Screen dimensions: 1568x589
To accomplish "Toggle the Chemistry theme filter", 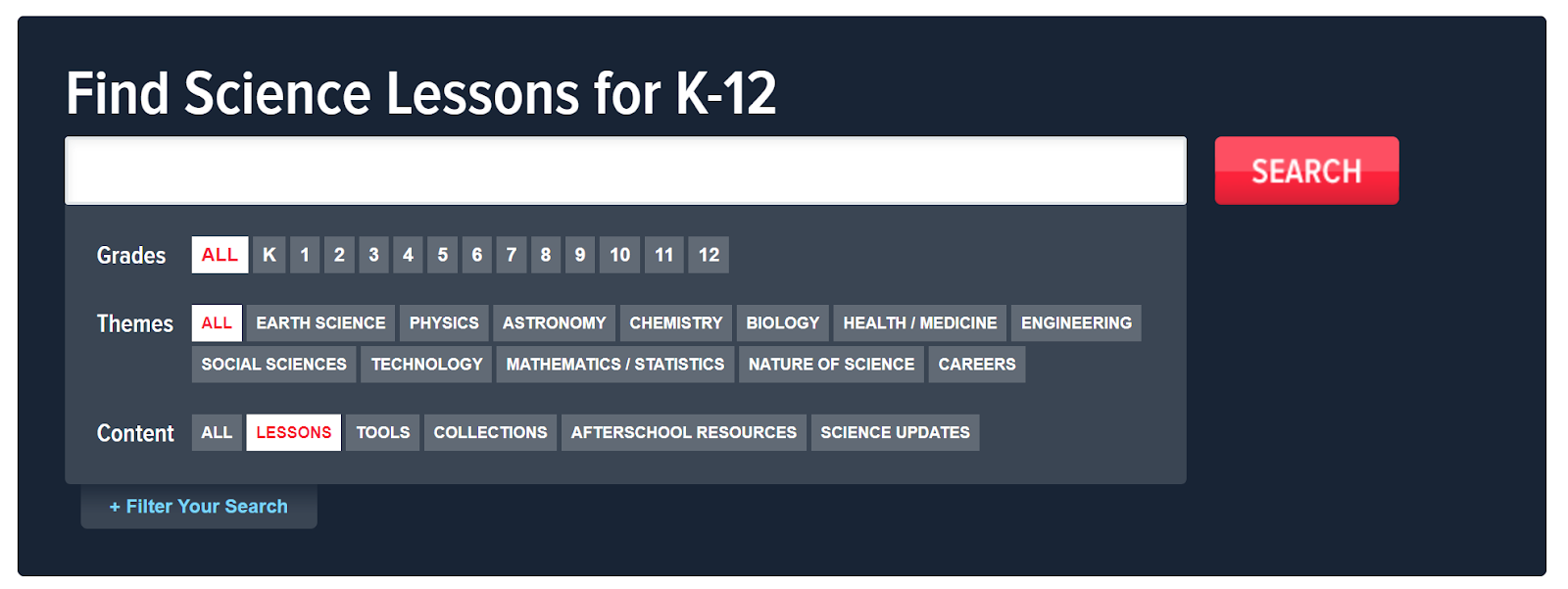I will (675, 323).
